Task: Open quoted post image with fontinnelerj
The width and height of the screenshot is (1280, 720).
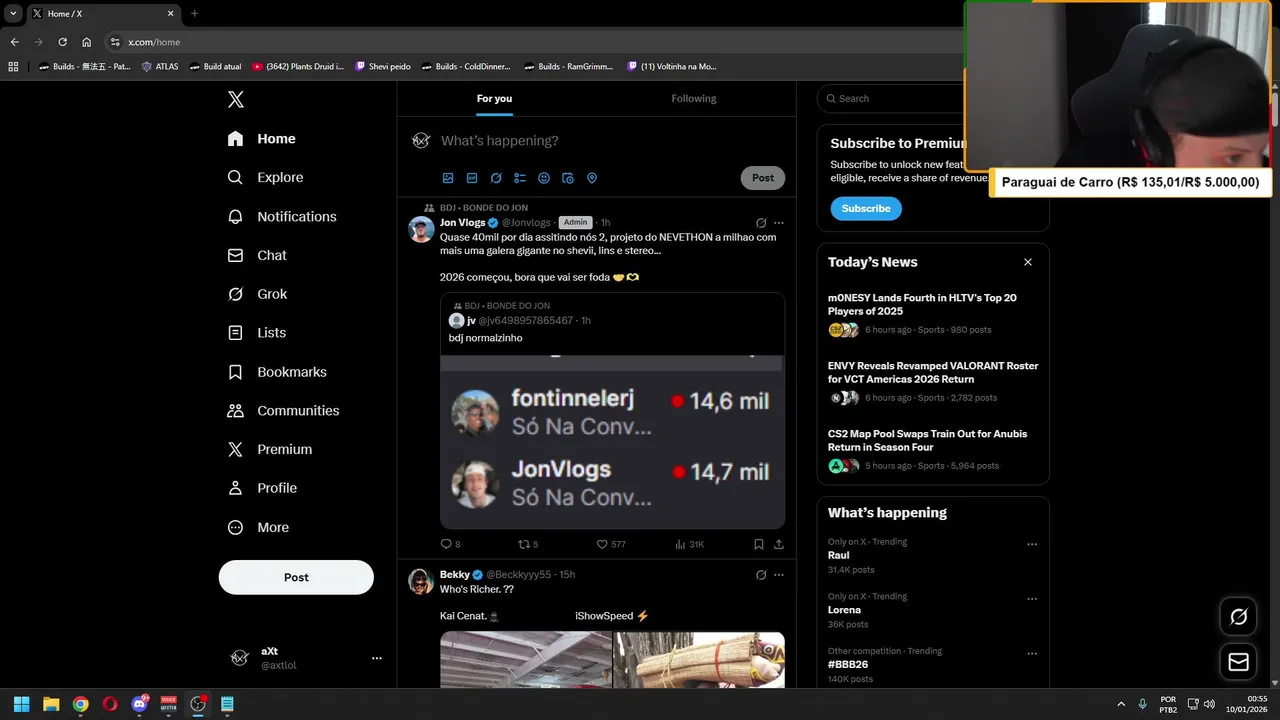Action: tap(612, 440)
